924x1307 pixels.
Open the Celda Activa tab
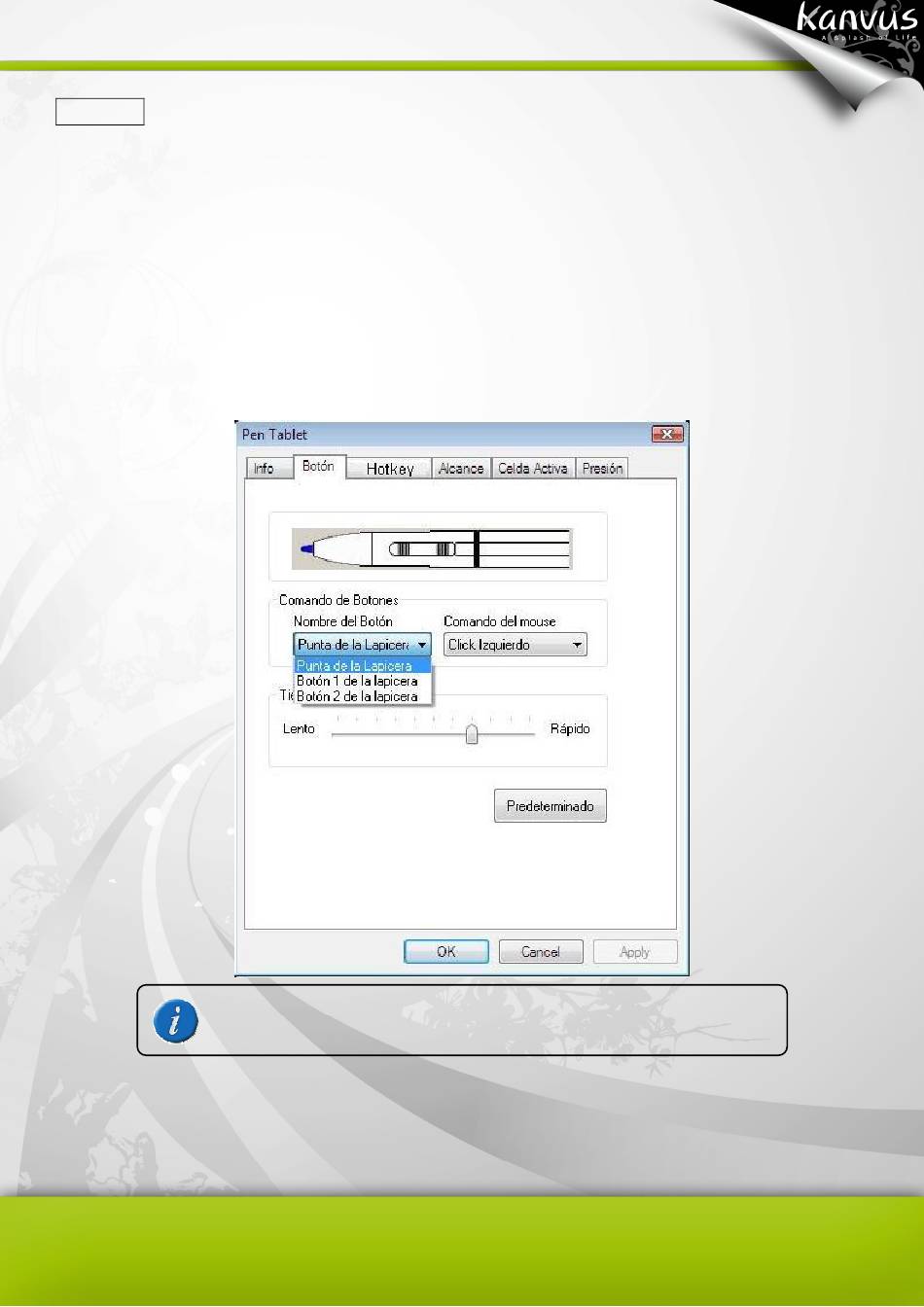533,469
